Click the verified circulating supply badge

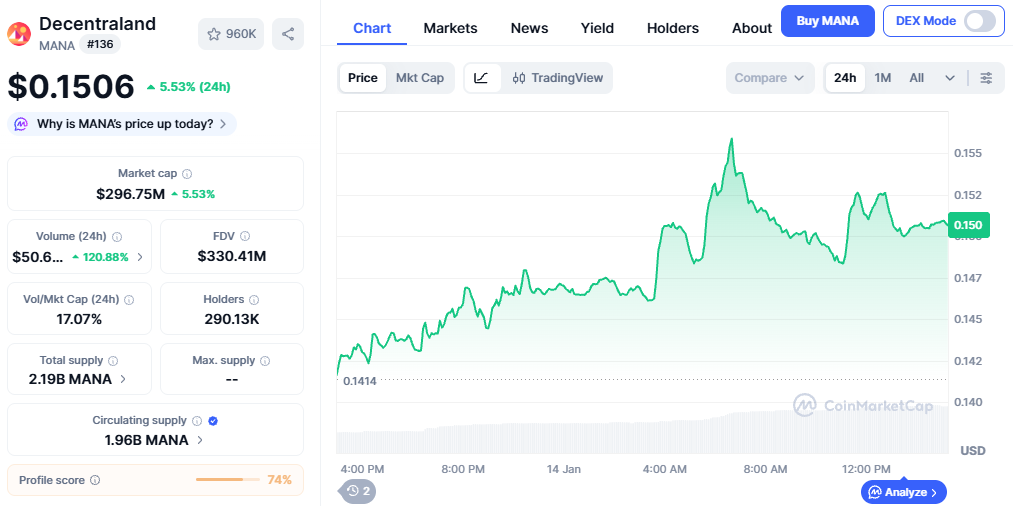213,421
